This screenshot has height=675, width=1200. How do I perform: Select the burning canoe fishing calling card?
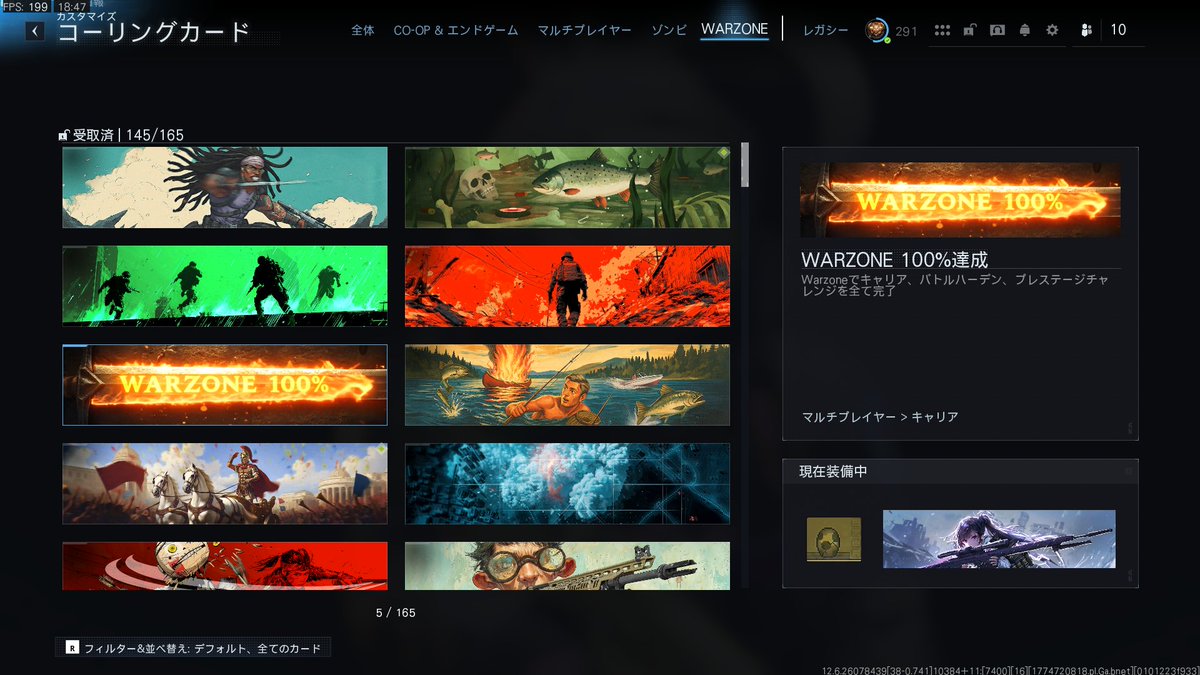pos(567,385)
